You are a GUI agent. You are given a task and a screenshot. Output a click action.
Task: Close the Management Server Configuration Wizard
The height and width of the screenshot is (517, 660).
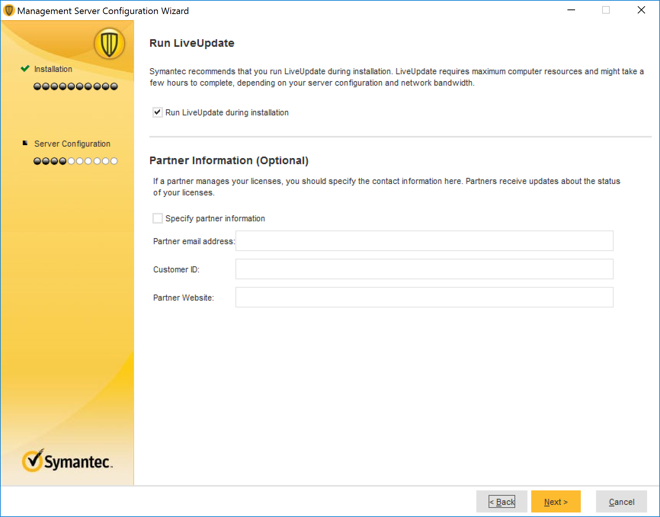tap(641, 11)
